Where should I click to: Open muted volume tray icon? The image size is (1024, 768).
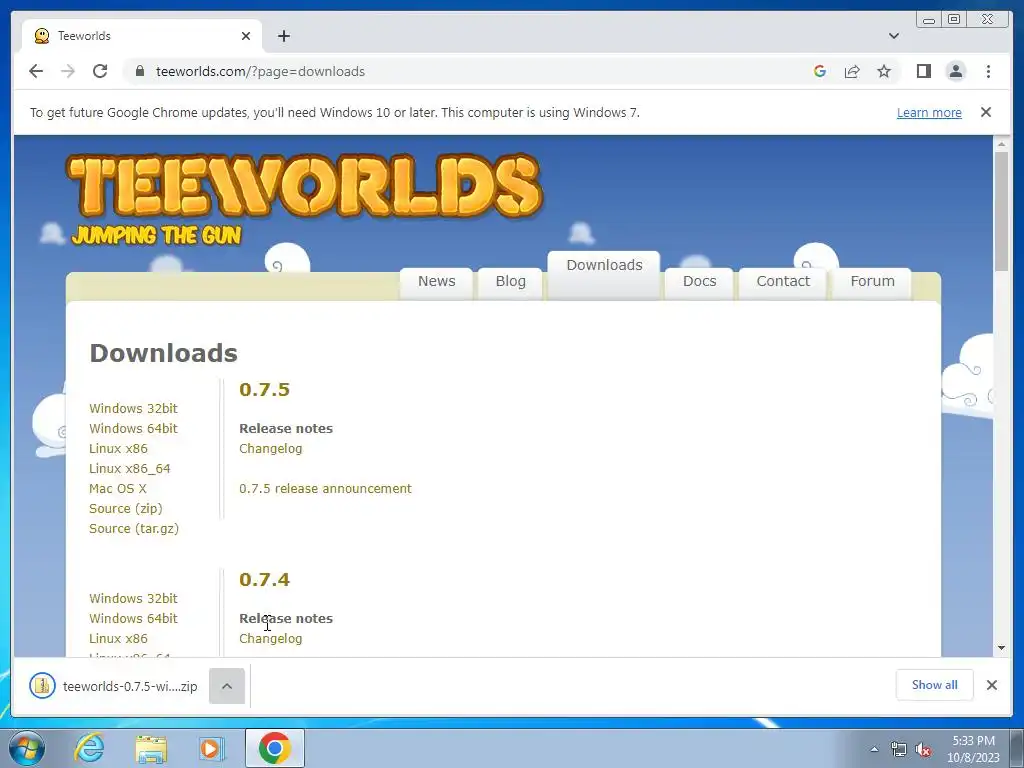923,749
